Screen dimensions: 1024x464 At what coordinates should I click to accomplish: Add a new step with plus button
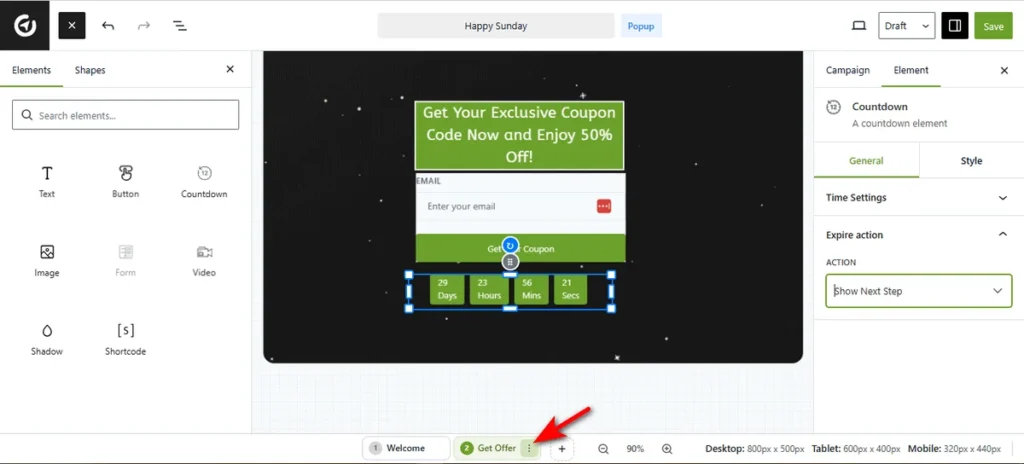[562, 449]
